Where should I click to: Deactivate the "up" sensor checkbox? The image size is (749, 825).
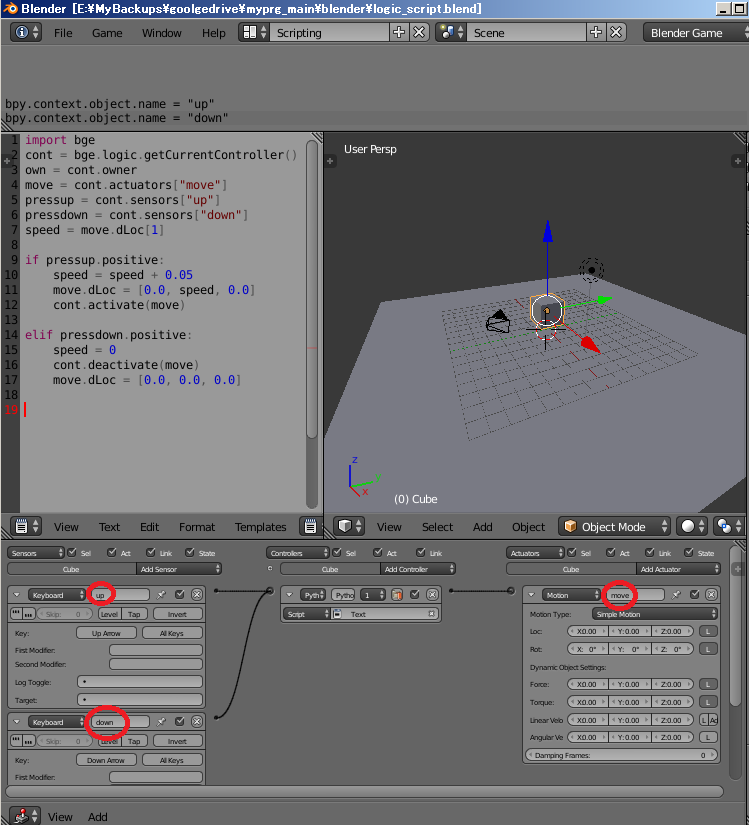click(x=180, y=595)
